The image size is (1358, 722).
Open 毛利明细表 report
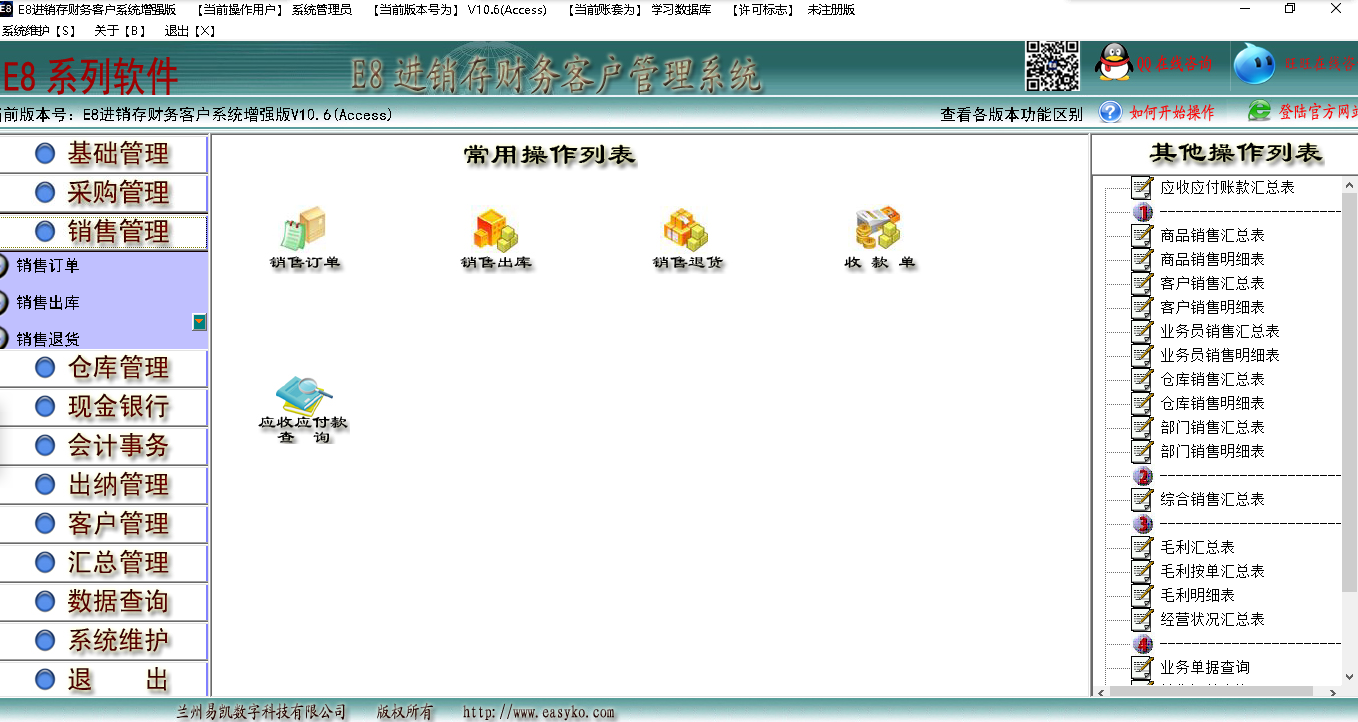coord(1197,595)
